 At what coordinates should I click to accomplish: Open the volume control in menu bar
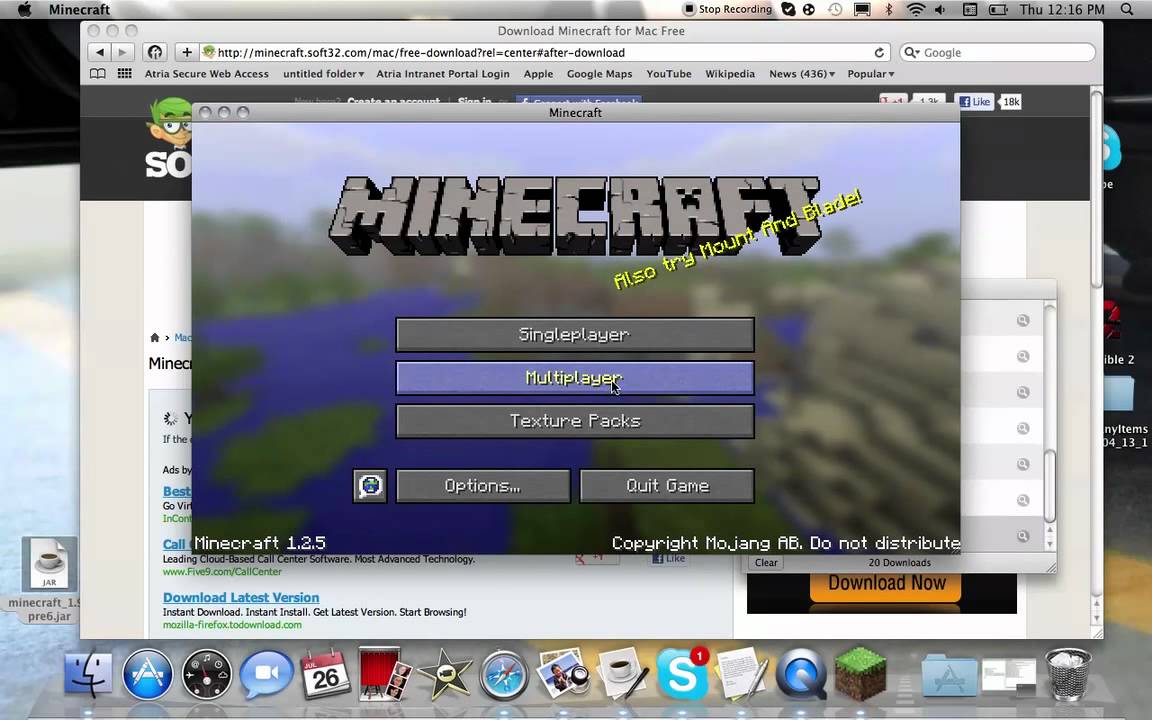tap(940, 10)
